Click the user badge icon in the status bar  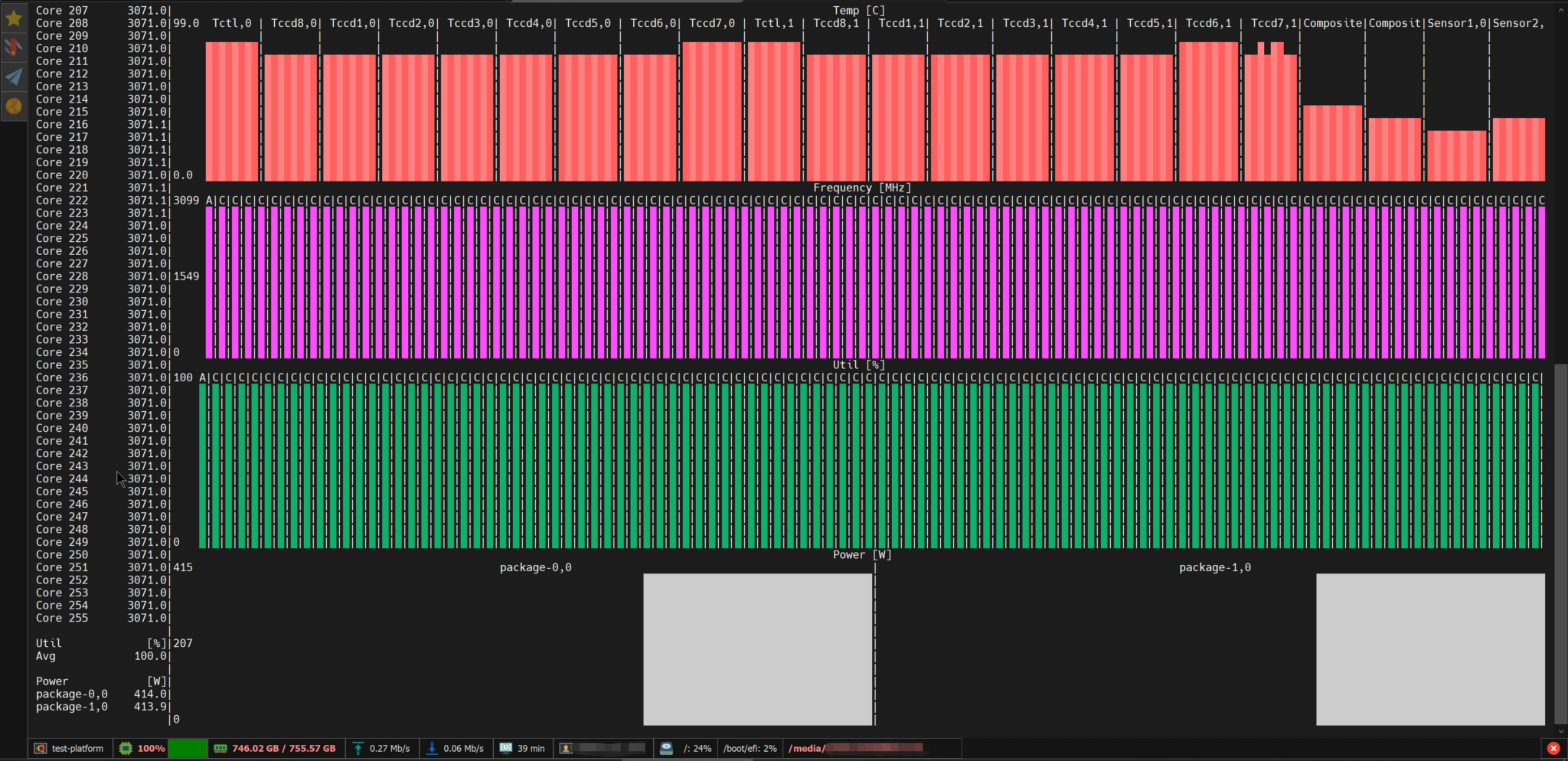point(566,748)
